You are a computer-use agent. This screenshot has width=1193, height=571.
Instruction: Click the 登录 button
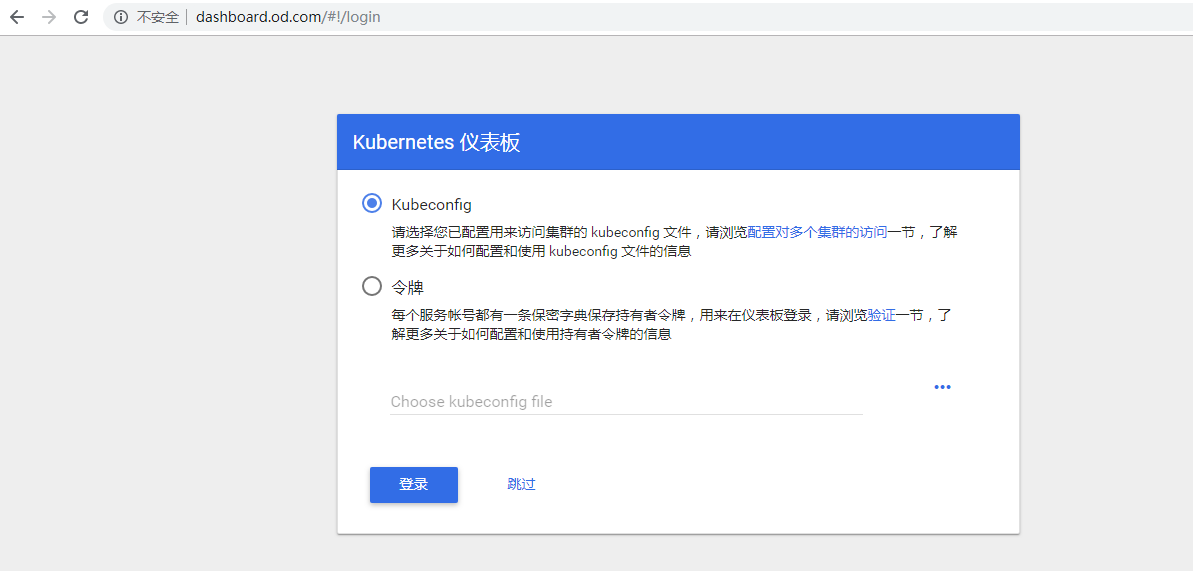pos(414,485)
